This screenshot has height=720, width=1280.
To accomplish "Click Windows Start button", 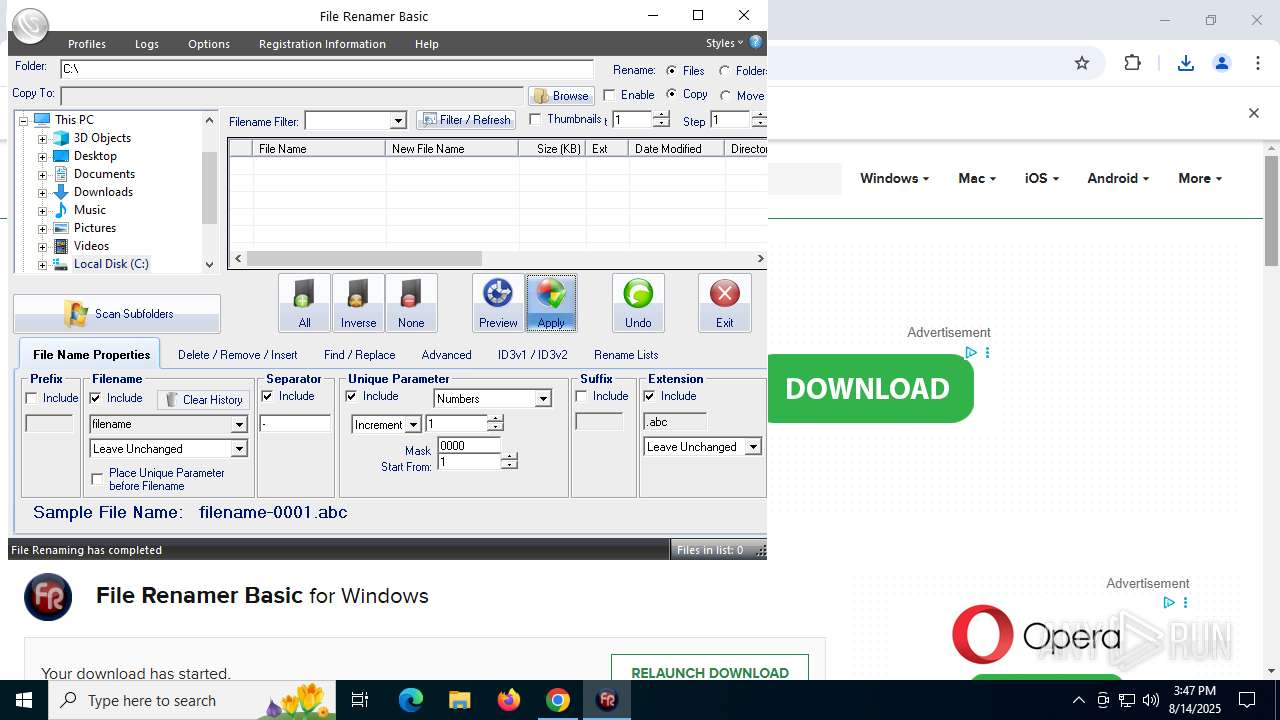I will click(x=24, y=700).
